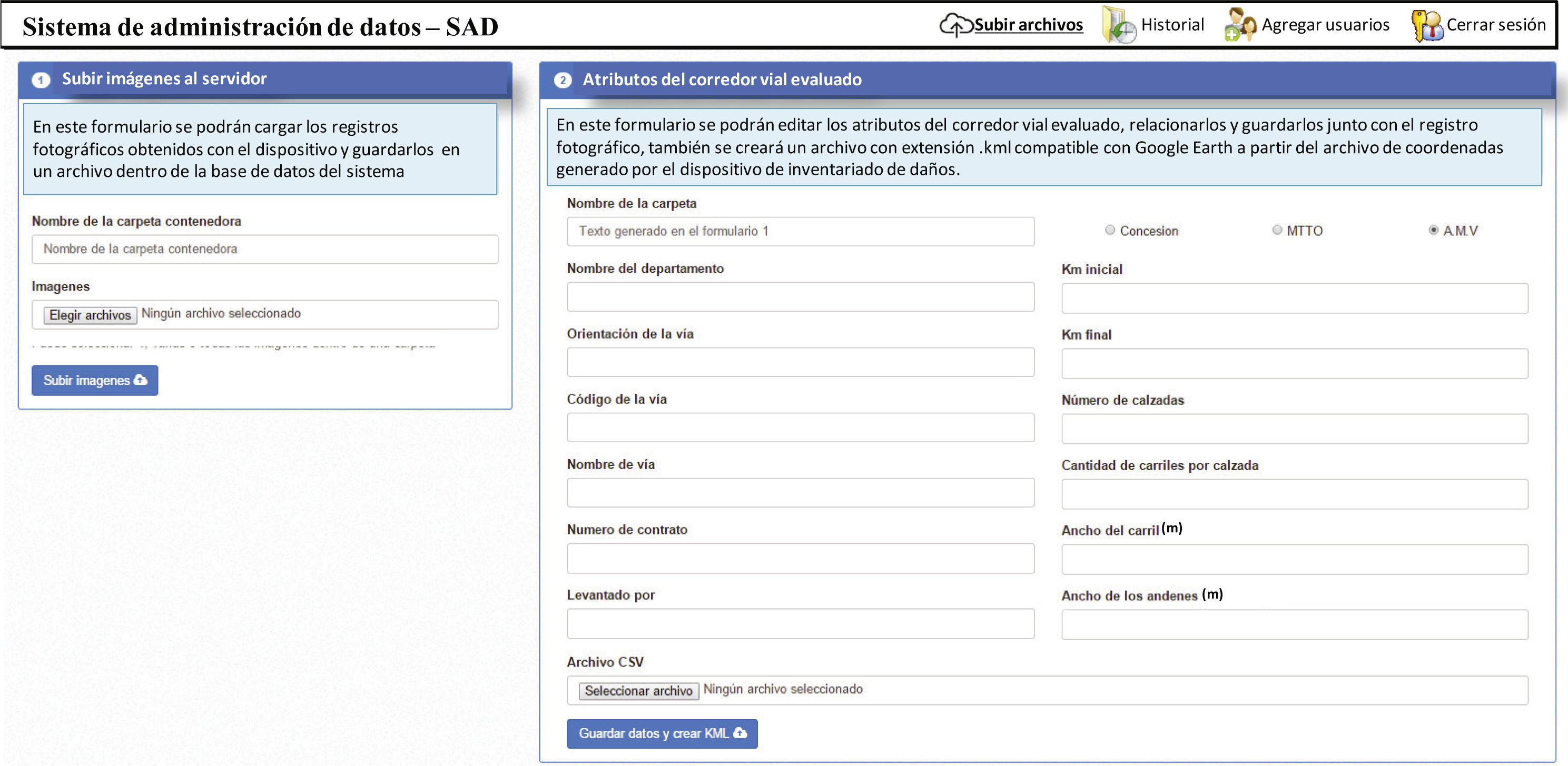Click the Nombre del departamento input field
The width and height of the screenshot is (1568, 766).
point(800,297)
